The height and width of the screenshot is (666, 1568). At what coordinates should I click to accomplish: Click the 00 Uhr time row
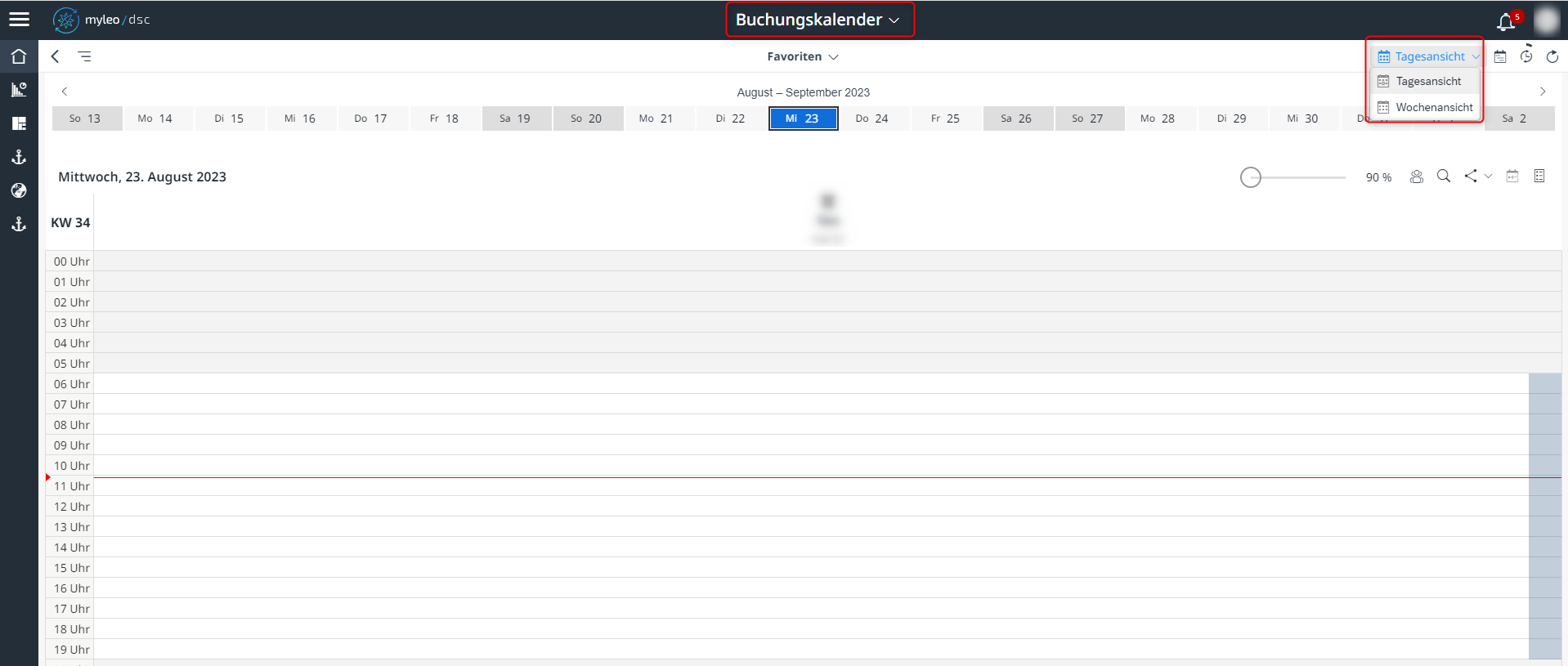[804, 261]
